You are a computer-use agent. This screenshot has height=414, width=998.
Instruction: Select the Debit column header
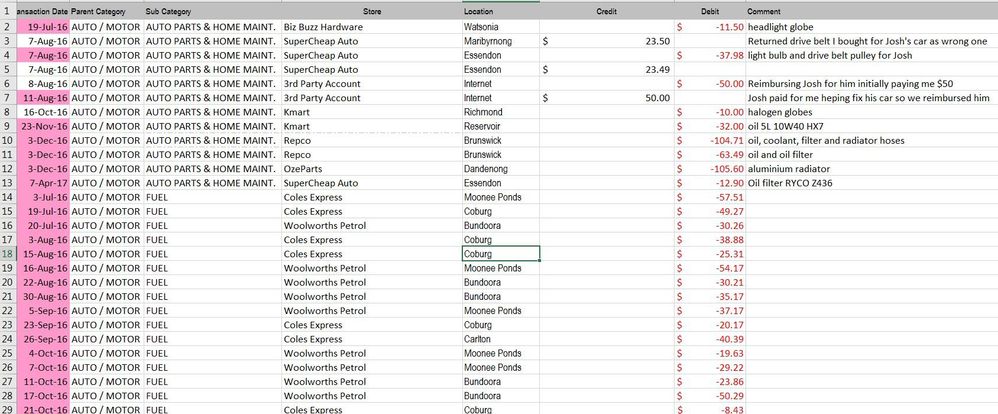710,11
